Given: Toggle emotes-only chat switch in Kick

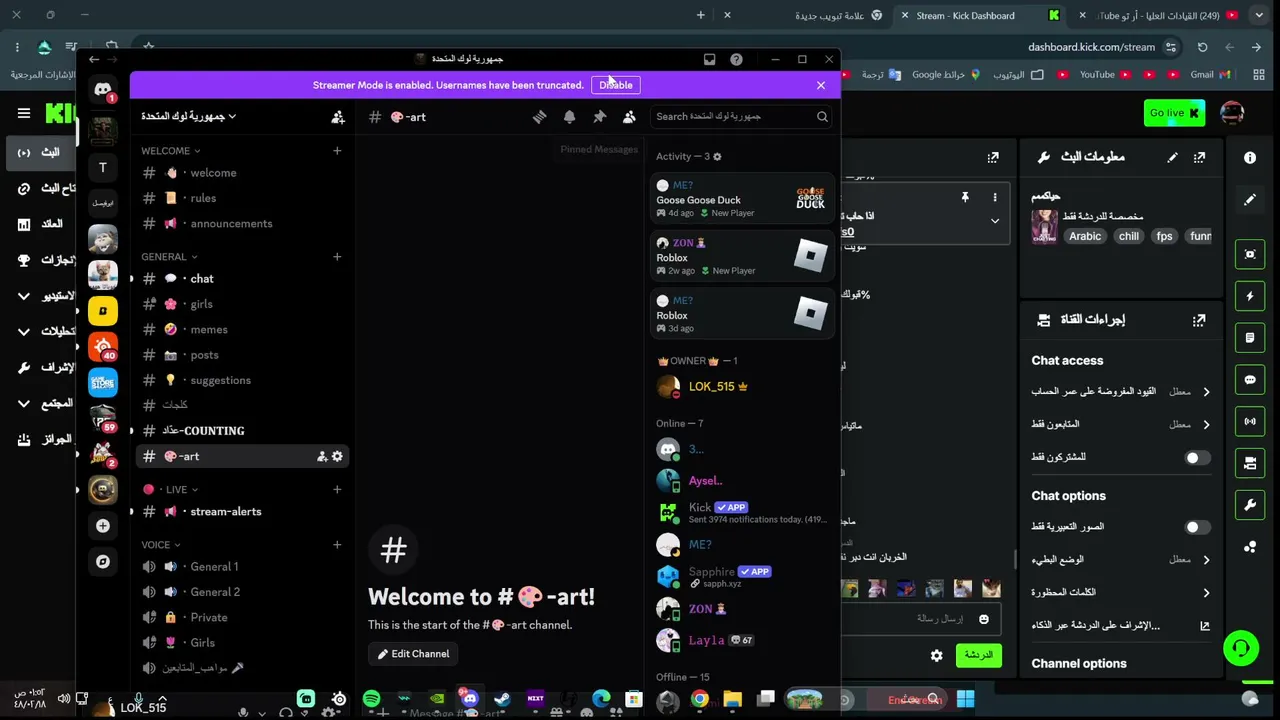Looking at the screenshot, I should point(1197,527).
